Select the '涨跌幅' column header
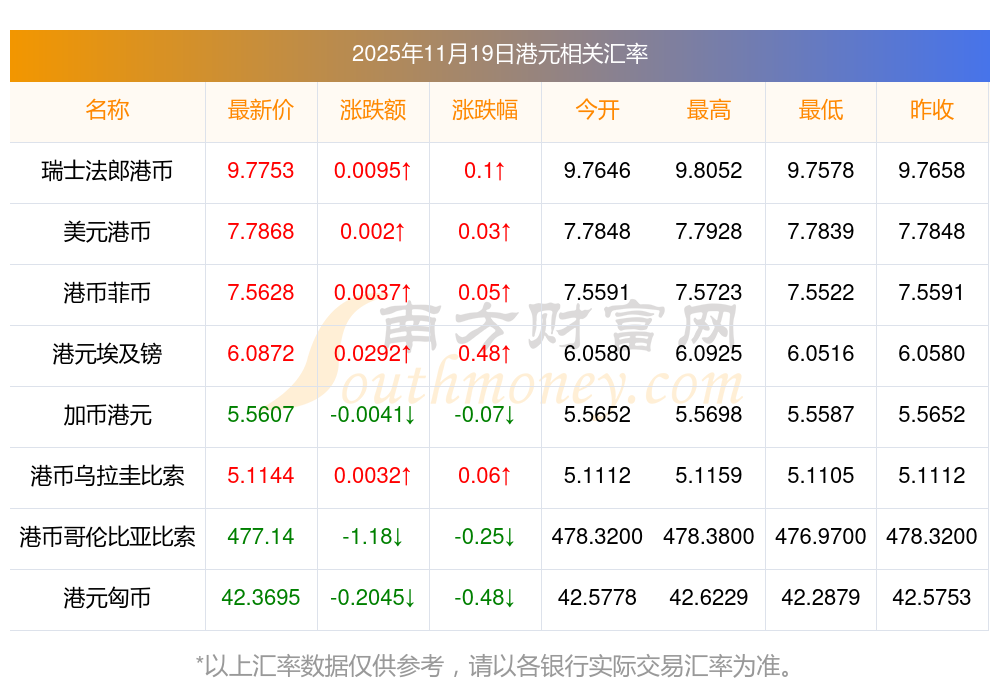 click(485, 110)
